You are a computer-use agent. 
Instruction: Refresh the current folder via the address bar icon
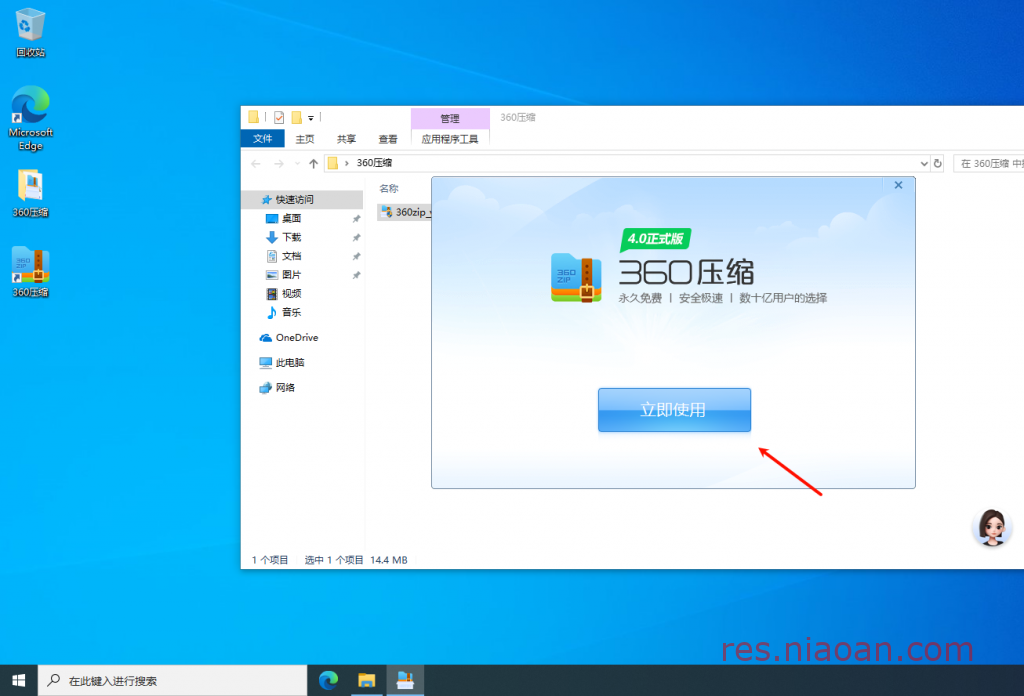click(935, 162)
